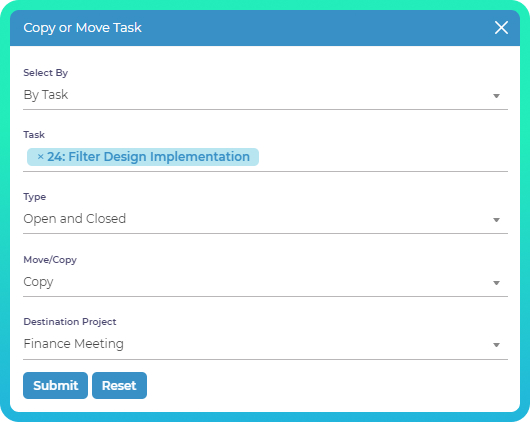Open the Destination Project dropdown arrow
Viewport: 530px width, 422px height.
496,345
